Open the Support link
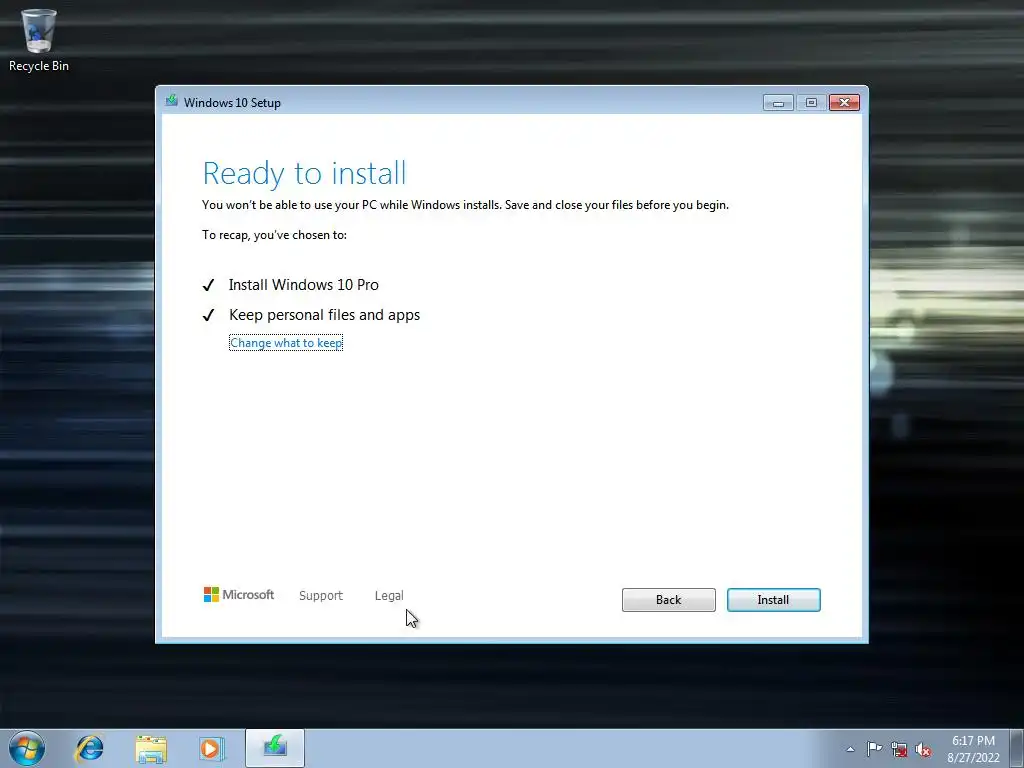The image size is (1024, 768). coord(321,596)
